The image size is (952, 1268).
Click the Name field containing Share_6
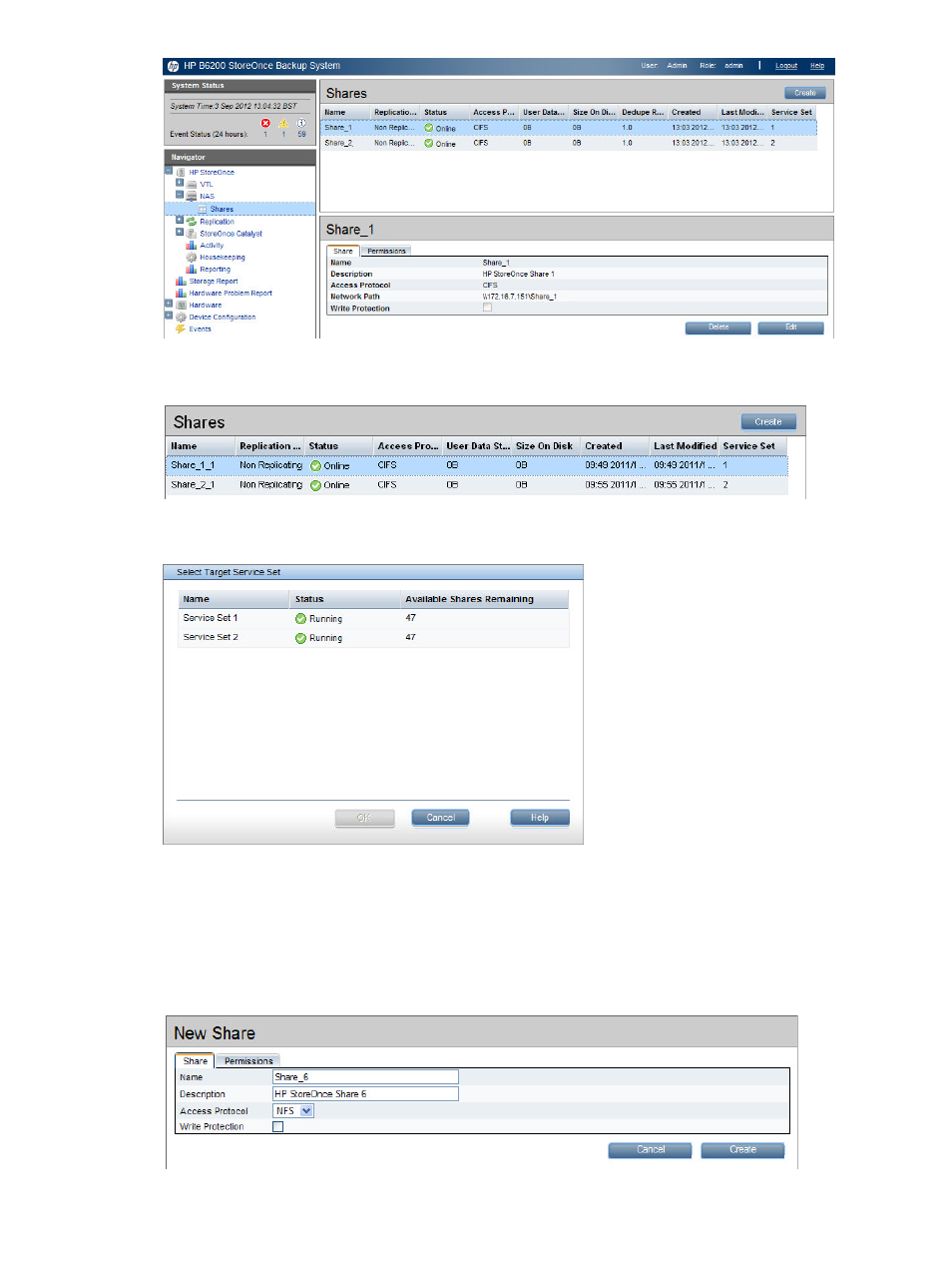[365, 1077]
